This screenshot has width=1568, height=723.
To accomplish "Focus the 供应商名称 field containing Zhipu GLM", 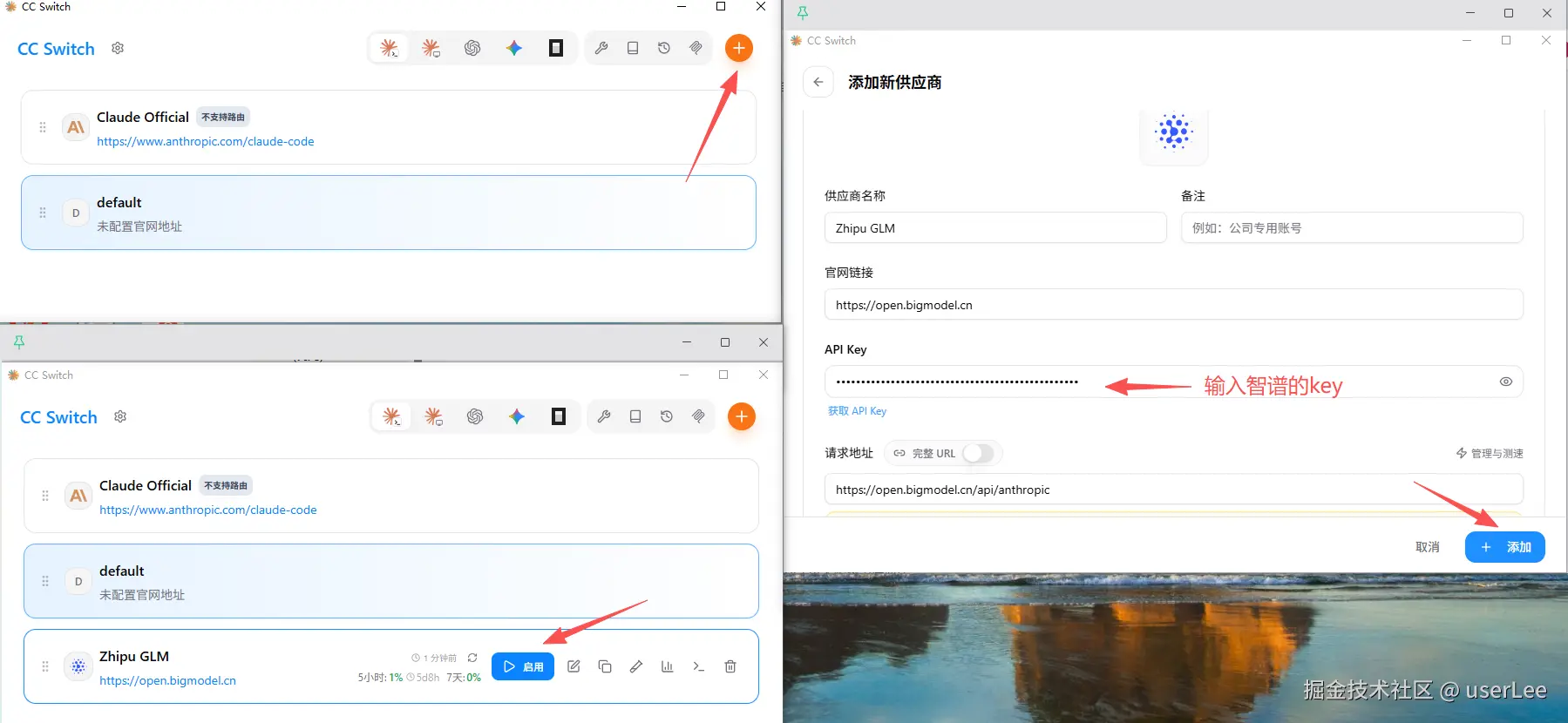I will pos(995,228).
